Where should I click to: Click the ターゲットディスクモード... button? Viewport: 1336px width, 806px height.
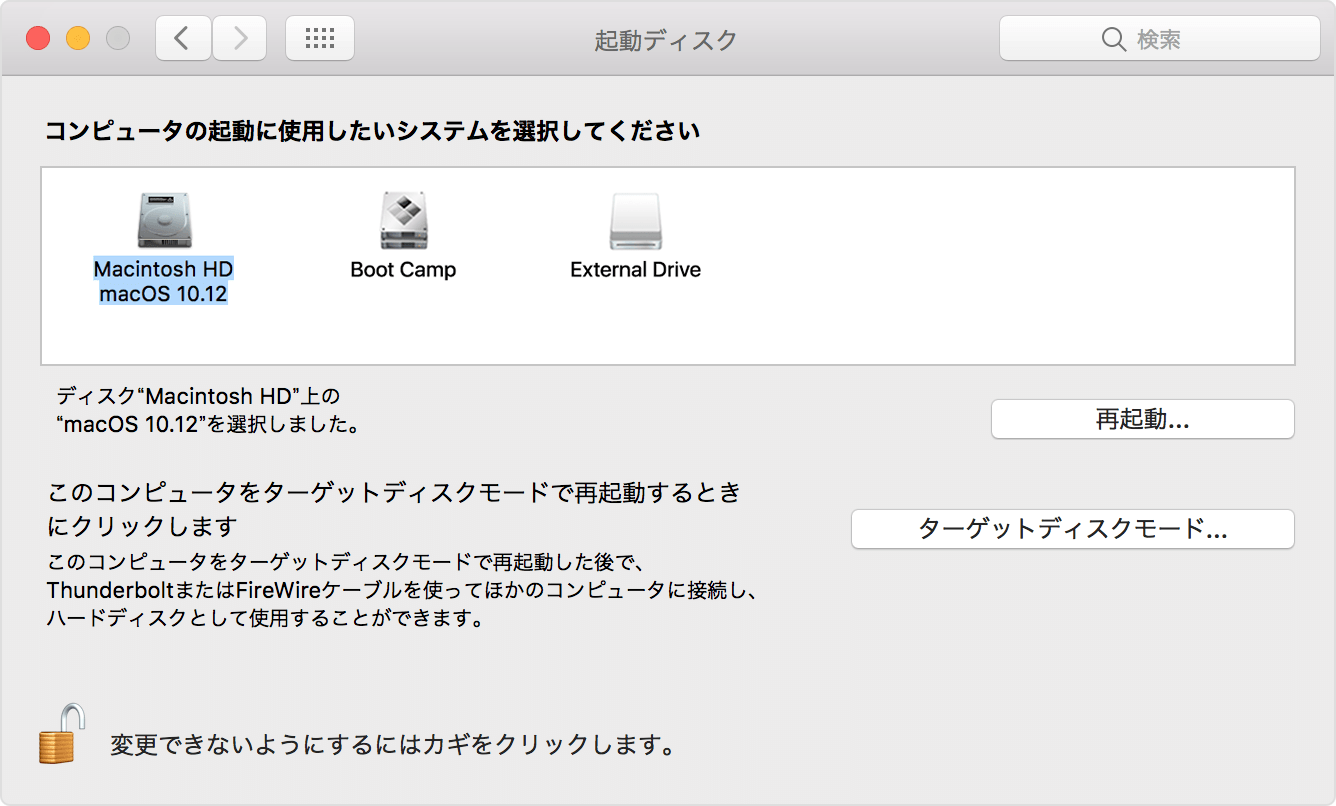coord(1073,529)
